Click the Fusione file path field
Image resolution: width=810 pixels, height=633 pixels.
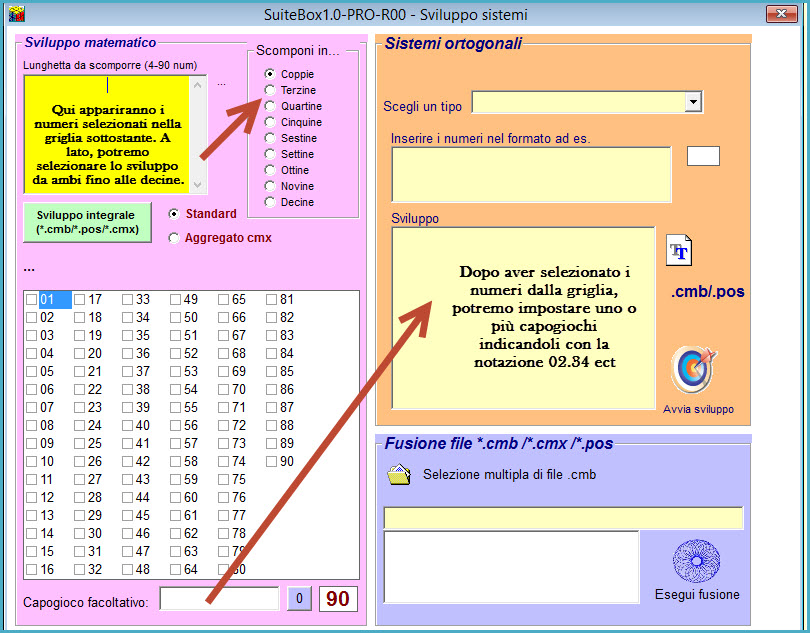pyautogui.click(x=563, y=517)
